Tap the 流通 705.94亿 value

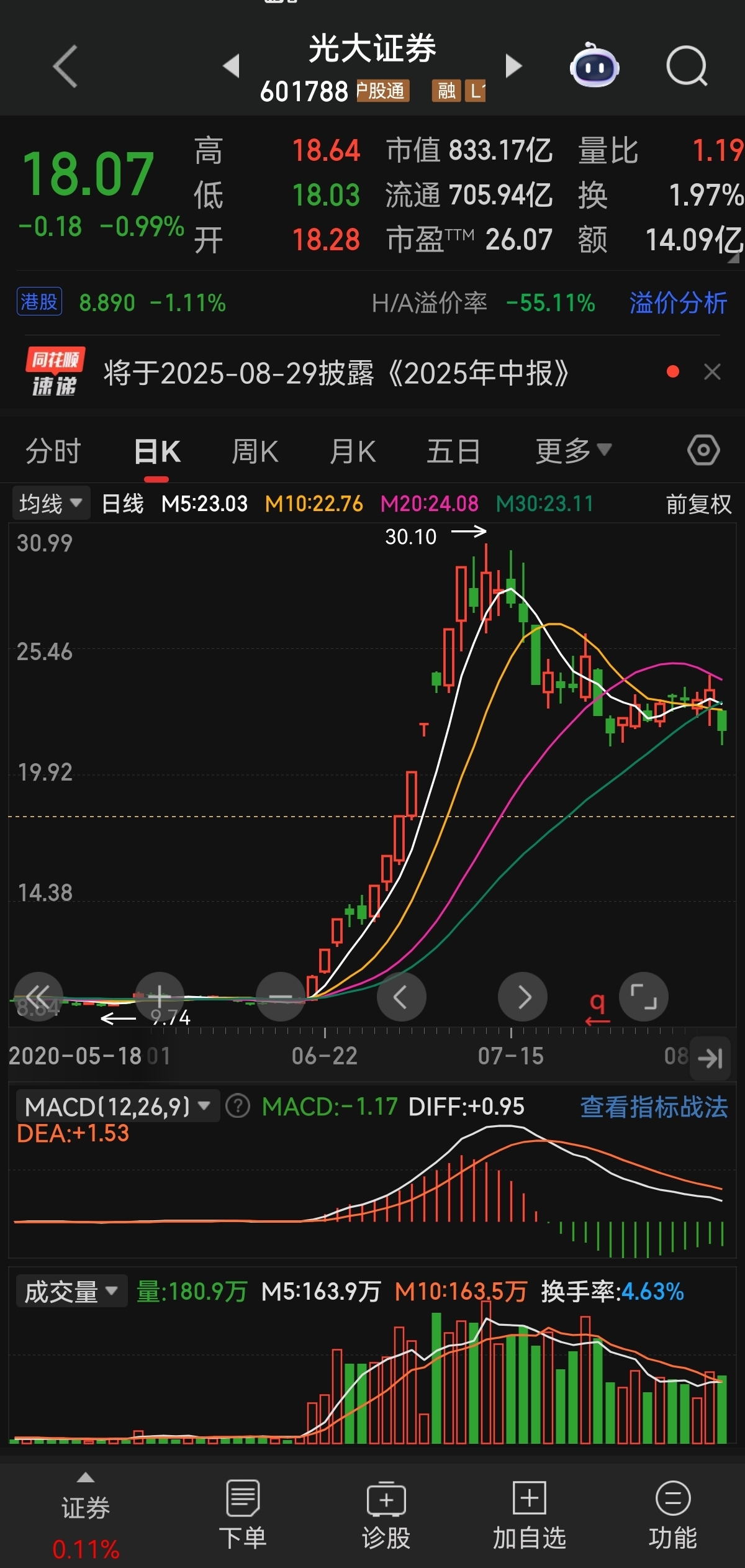click(x=469, y=195)
